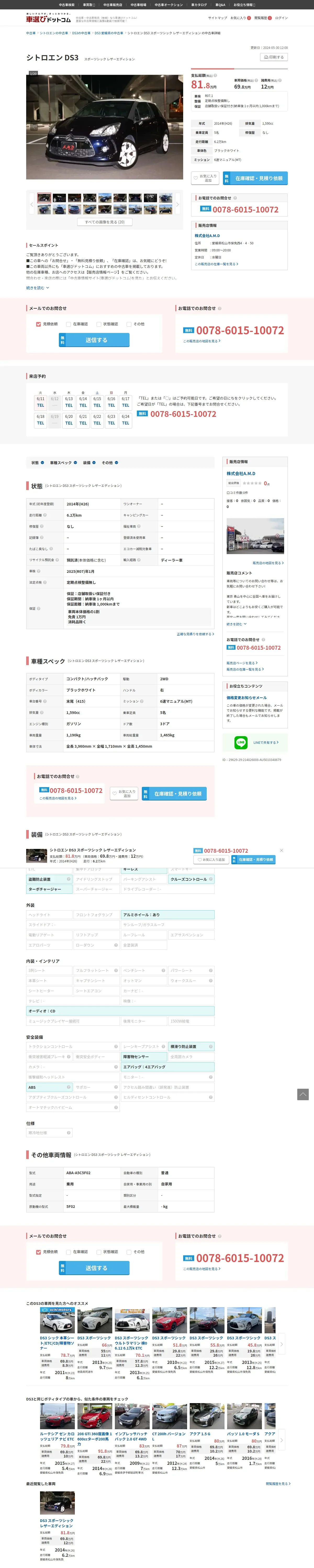The width and height of the screenshot is (314, 1568).
Task: Open すべての画像を見る (20) gallery
Action: (105, 222)
